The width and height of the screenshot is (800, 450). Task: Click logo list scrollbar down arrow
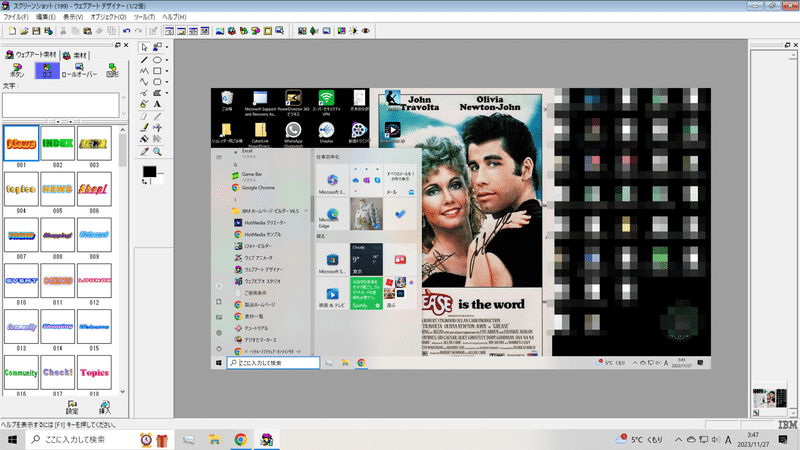(122, 391)
